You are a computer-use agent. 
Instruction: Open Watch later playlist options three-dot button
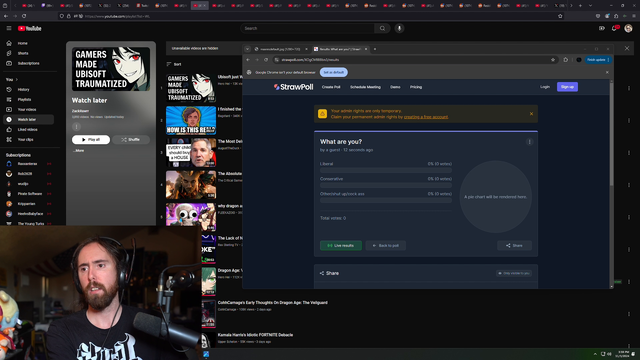[x=76, y=127]
